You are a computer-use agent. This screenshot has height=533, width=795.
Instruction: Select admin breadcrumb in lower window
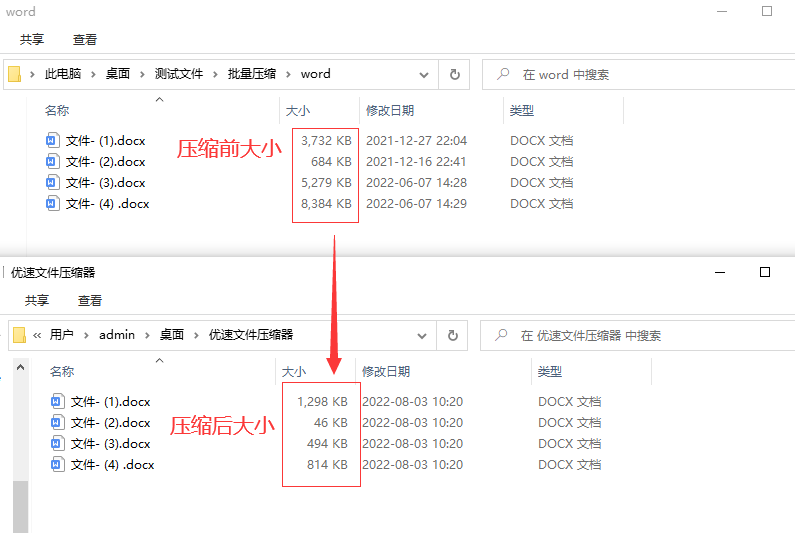tap(117, 335)
